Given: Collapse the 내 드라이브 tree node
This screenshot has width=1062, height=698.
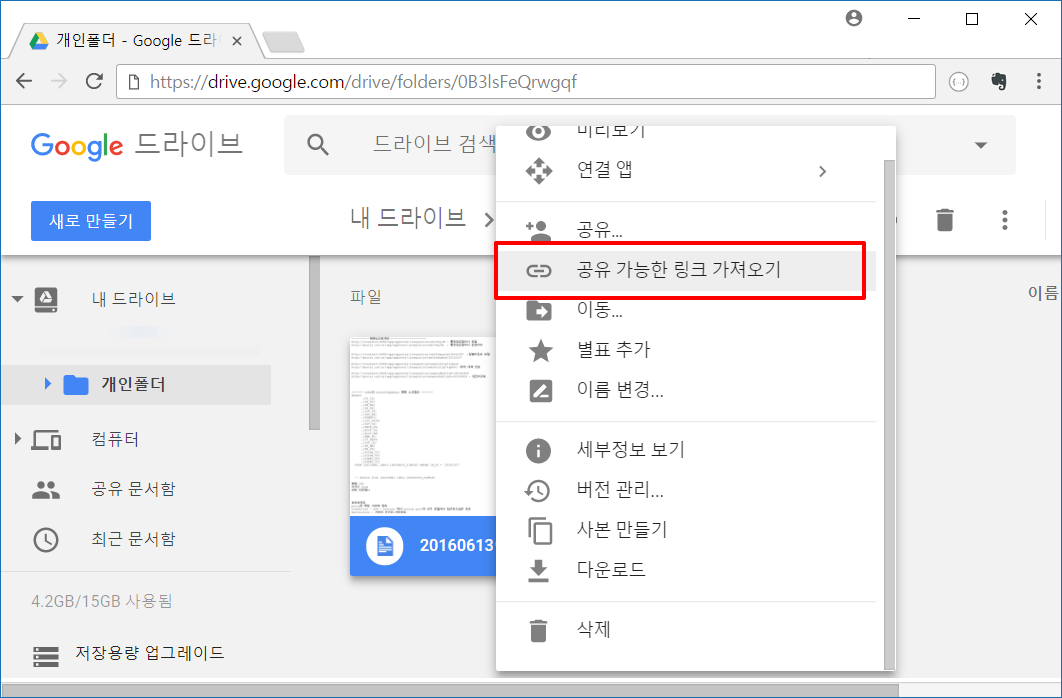Looking at the screenshot, I should [18, 299].
